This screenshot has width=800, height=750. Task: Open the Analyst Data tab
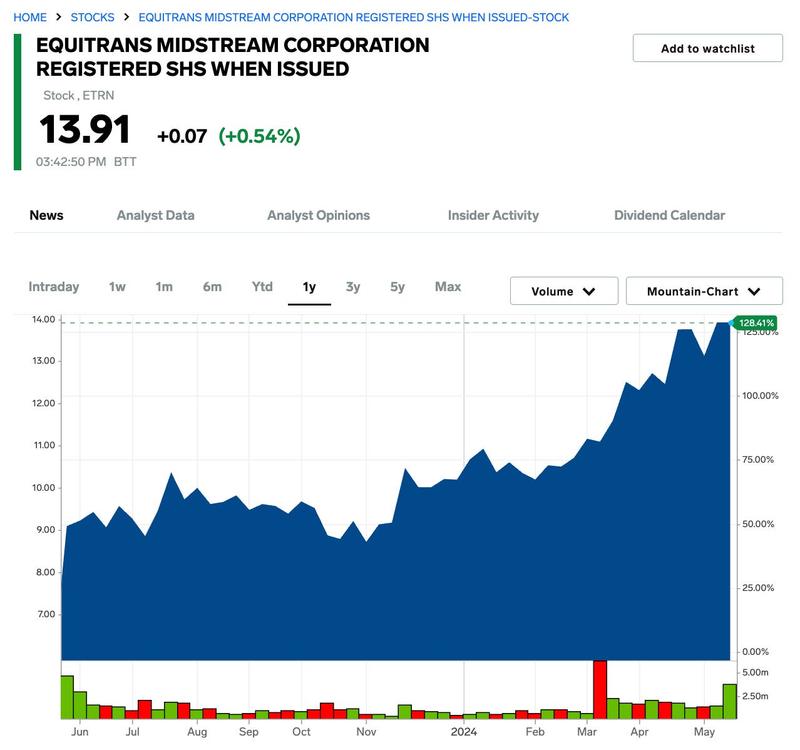(x=156, y=215)
